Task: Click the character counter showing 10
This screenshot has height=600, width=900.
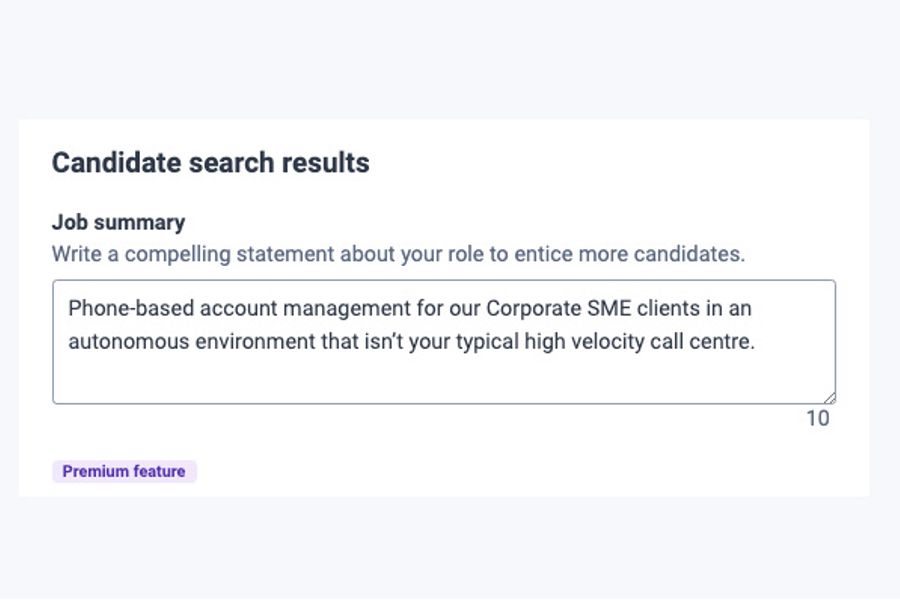Action: pos(817,419)
